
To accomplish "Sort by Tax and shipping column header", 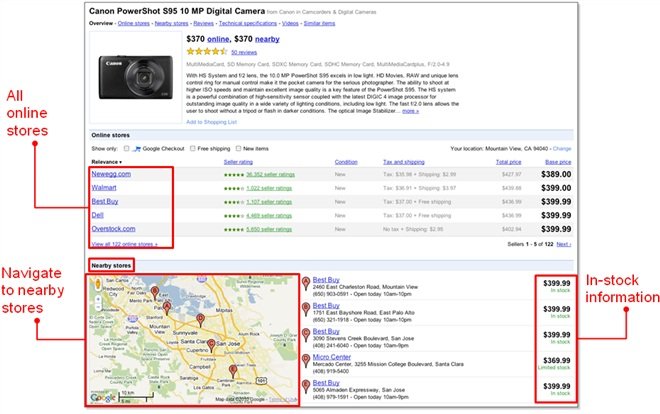I will (404, 162).
